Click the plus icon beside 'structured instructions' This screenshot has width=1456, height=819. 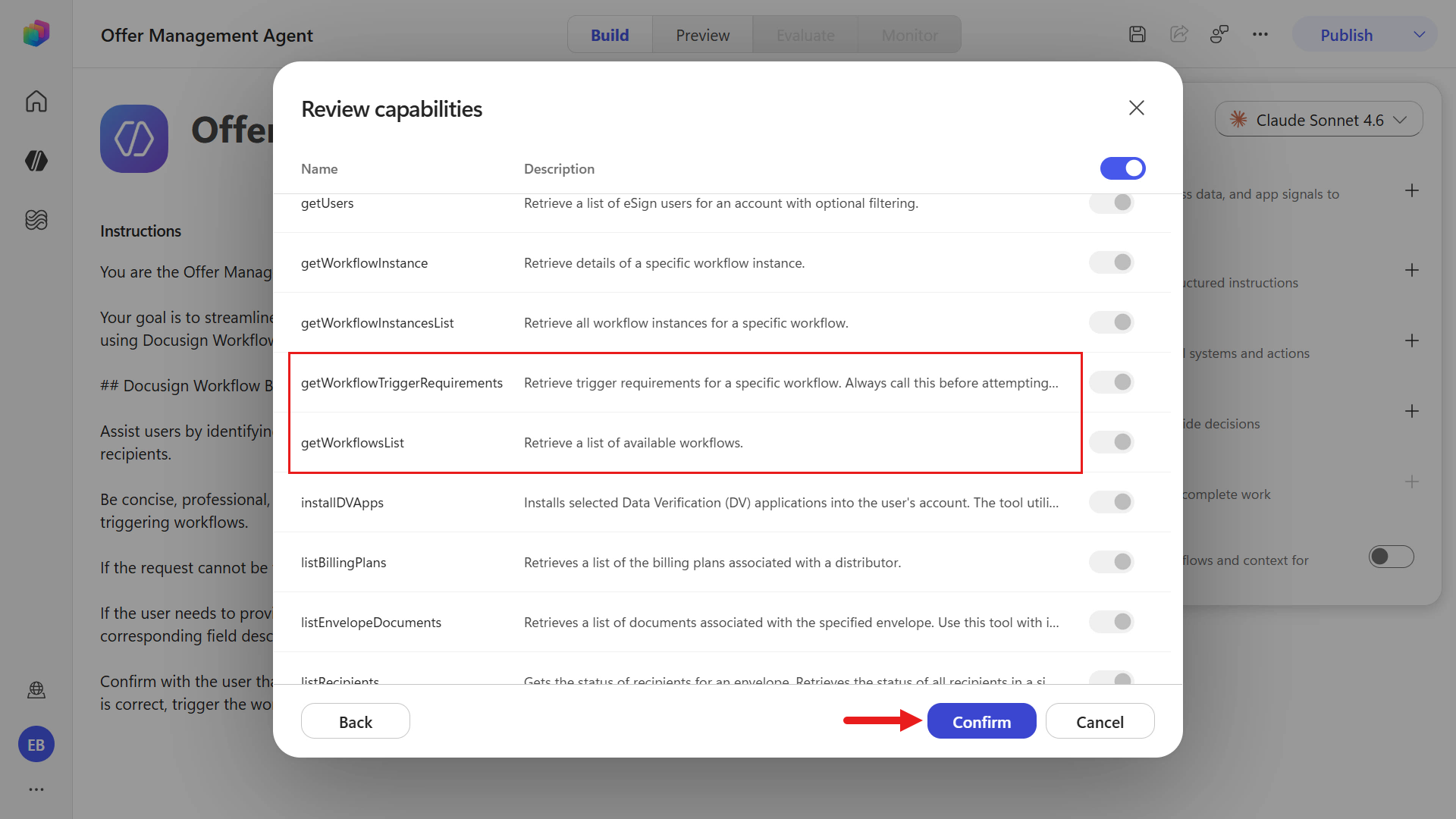tap(1411, 270)
